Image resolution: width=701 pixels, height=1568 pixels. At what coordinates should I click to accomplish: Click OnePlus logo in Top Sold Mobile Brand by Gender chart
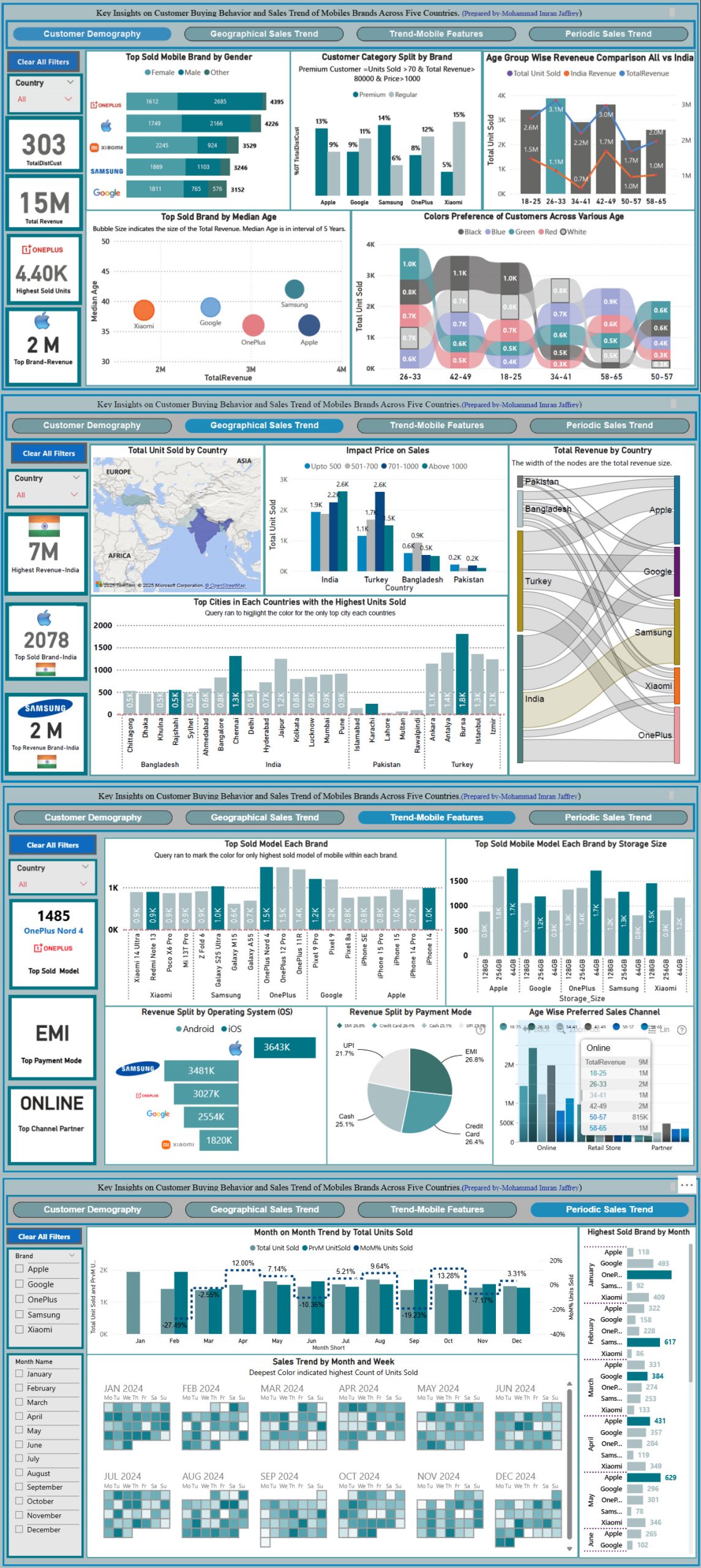[x=106, y=105]
